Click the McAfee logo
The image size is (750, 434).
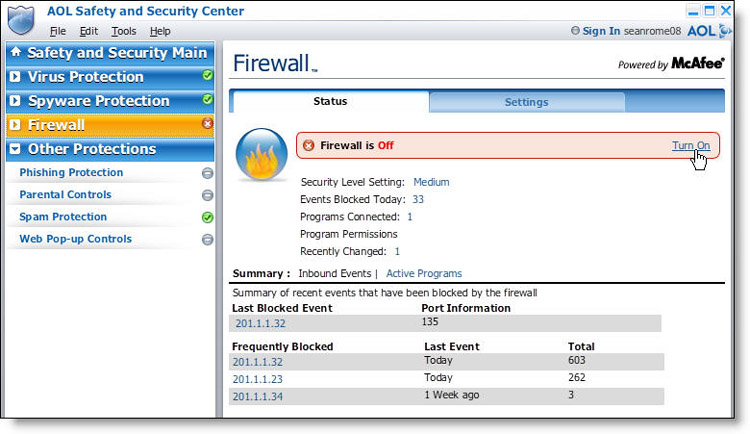(x=698, y=63)
